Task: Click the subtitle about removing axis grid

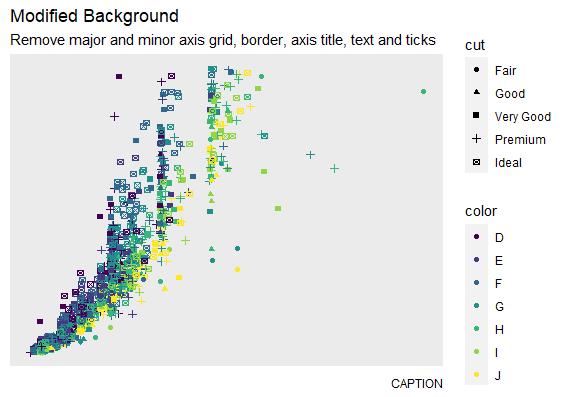Action: [x=223, y=40]
